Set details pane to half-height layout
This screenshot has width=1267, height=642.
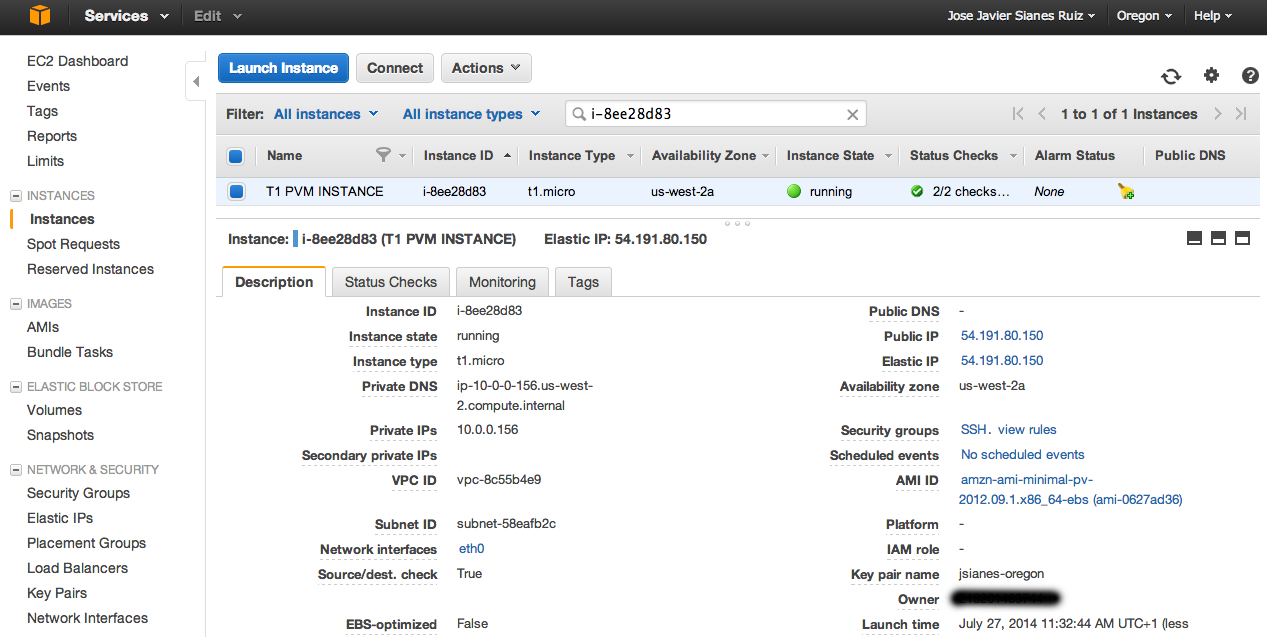pyautogui.click(x=1218, y=238)
